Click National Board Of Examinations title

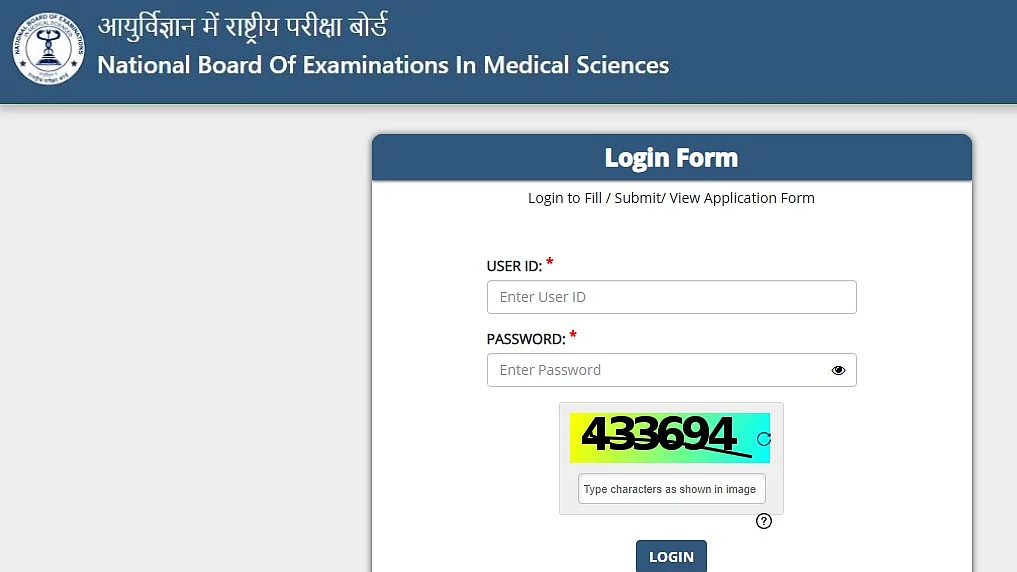[383, 66]
